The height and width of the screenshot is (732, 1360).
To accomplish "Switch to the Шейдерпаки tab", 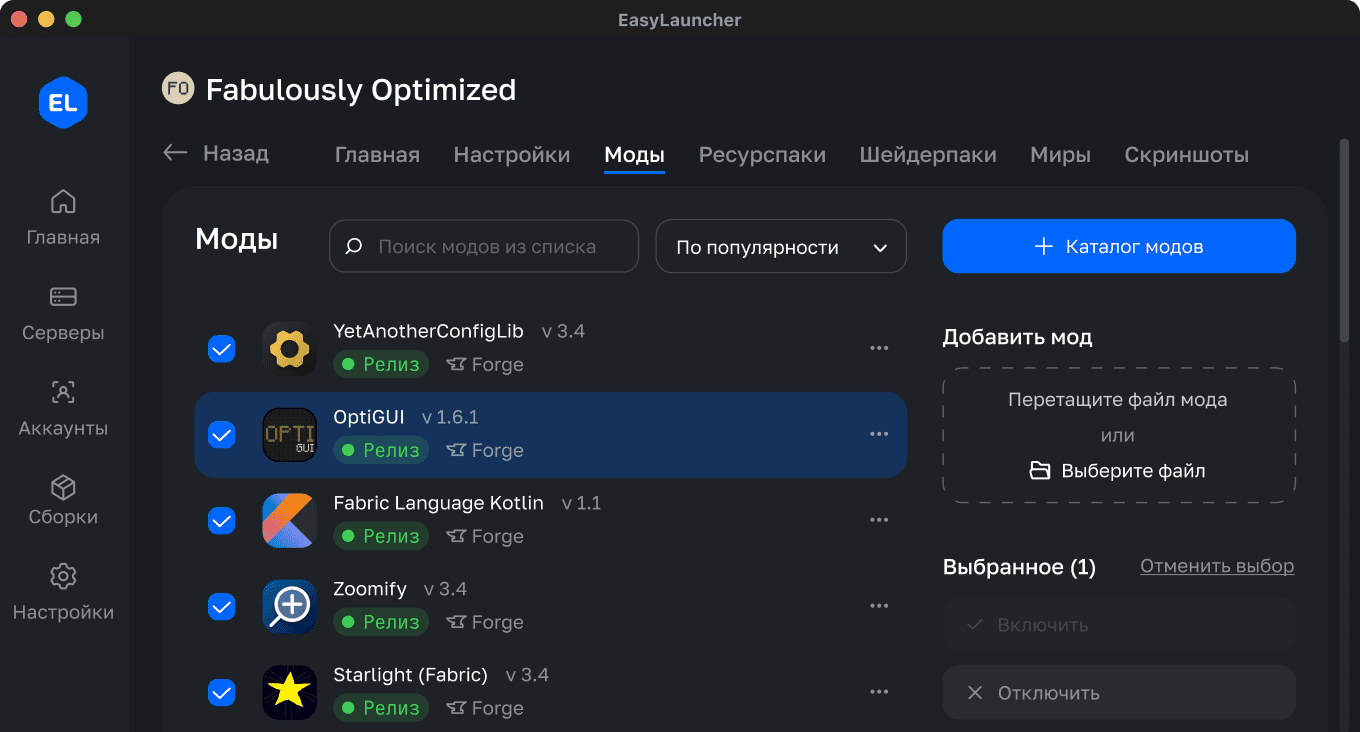I will click(928, 154).
